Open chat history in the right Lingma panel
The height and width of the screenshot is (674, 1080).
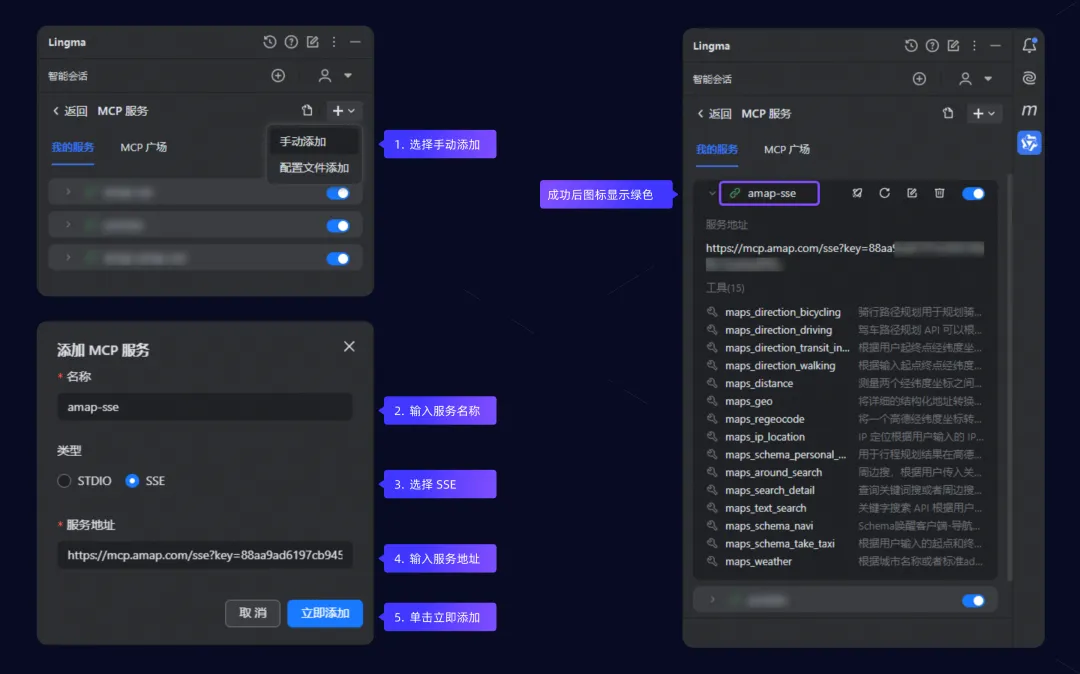pyautogui.click(x=911, y=45)
